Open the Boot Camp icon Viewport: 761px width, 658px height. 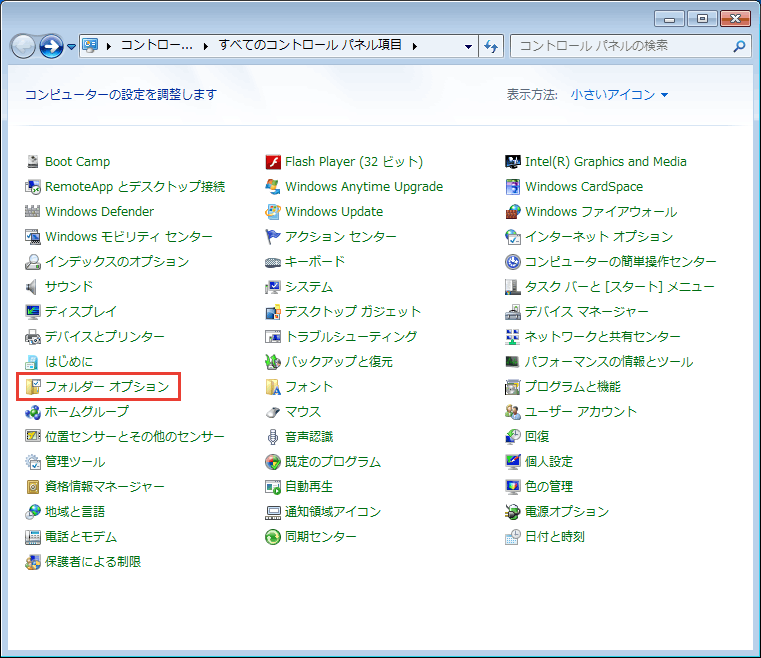point(33,162)
